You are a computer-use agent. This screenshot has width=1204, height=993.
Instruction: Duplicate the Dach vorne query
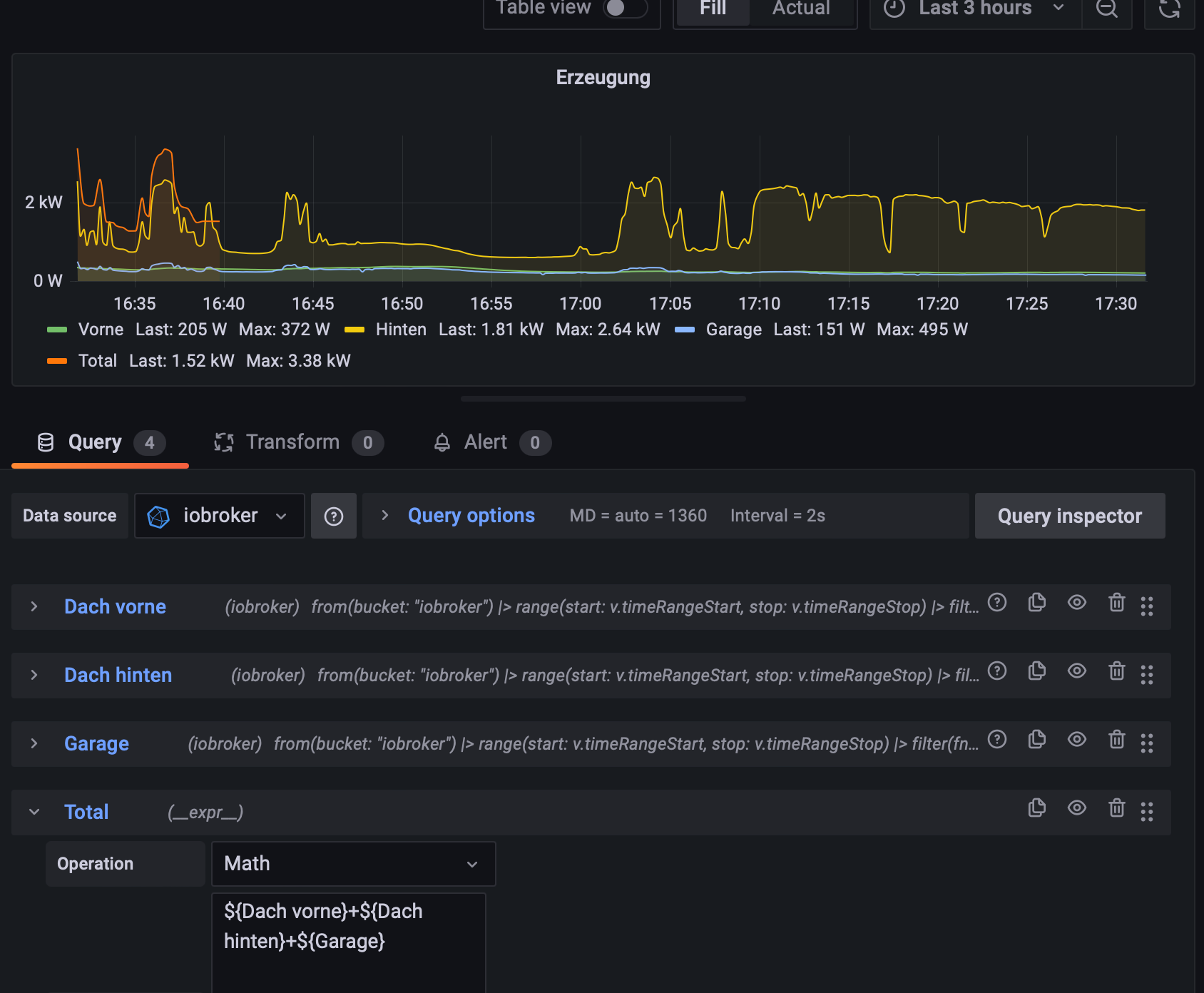(x=1037, y=604)
